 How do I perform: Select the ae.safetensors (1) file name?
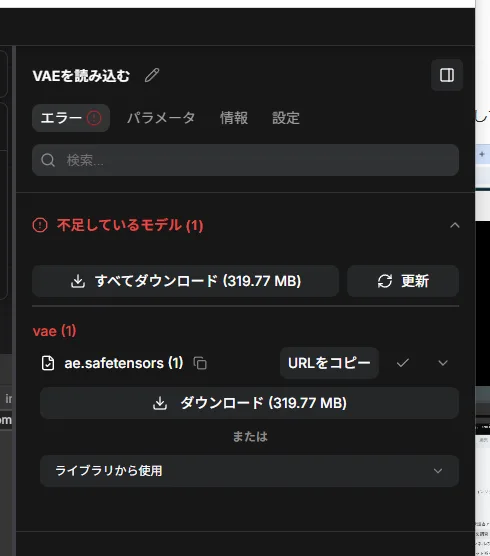pyautogui.click(x=124, y=363)
